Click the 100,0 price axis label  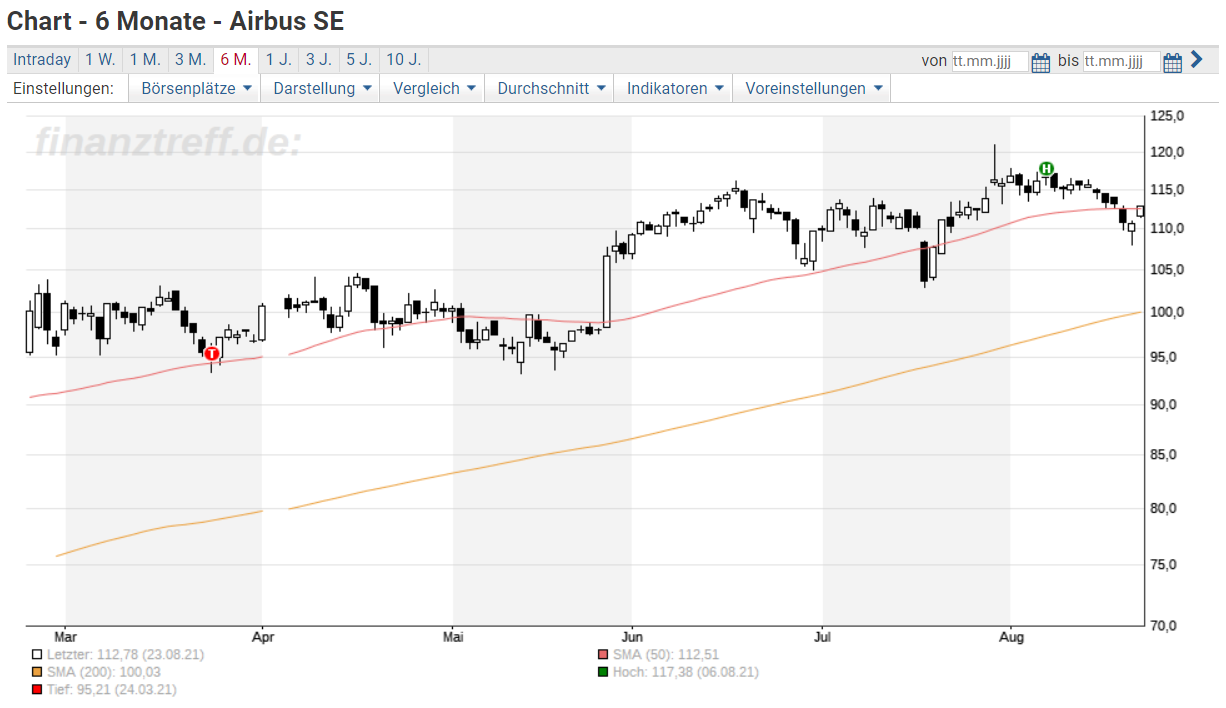point(1167,312)
